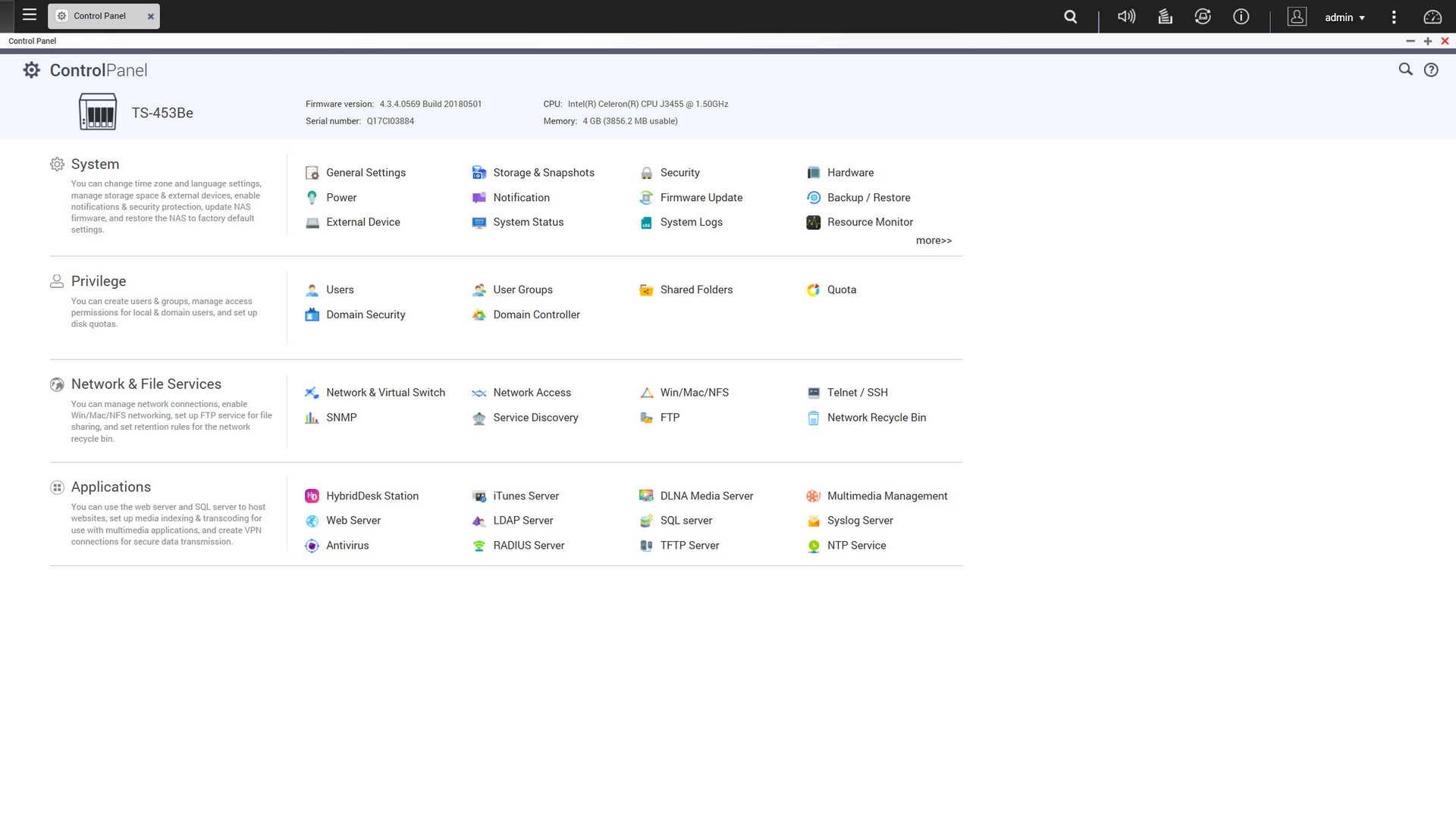The image size is (1456, 814).
Task: Click the top bar search icon
Action: pyautogui.click(x=1070, y=17)
